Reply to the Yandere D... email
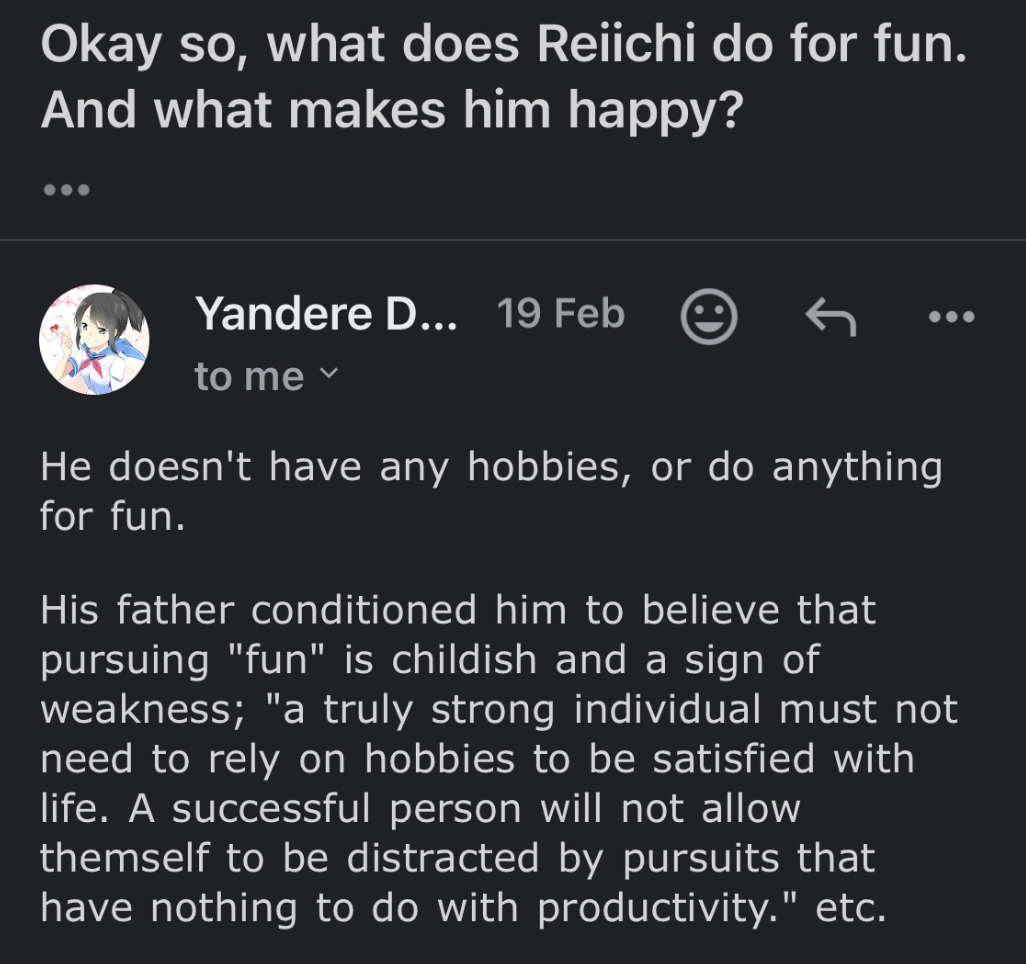The width and height of the screenshot is (1026, 964). tap(830, 318)
